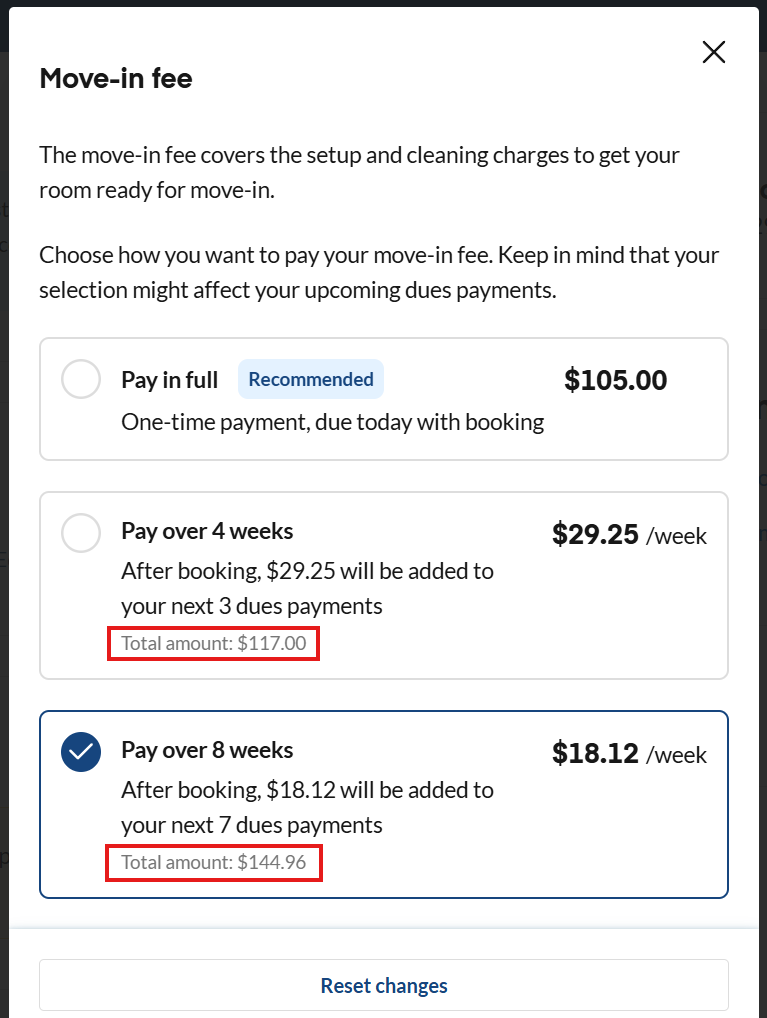Click Total amount: $117.00 text

(214, 643)
